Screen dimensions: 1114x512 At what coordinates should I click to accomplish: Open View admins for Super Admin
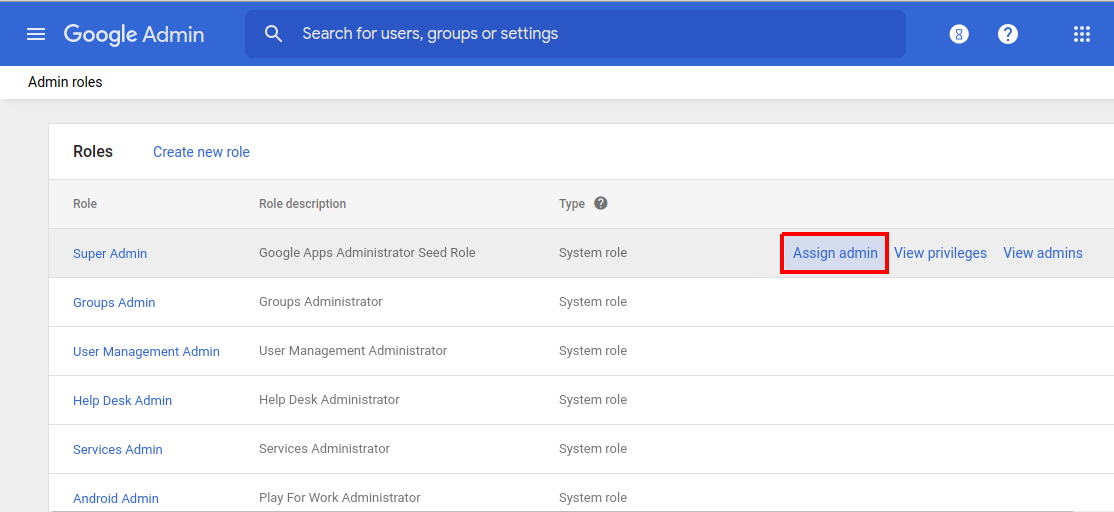pos(1042,253)
